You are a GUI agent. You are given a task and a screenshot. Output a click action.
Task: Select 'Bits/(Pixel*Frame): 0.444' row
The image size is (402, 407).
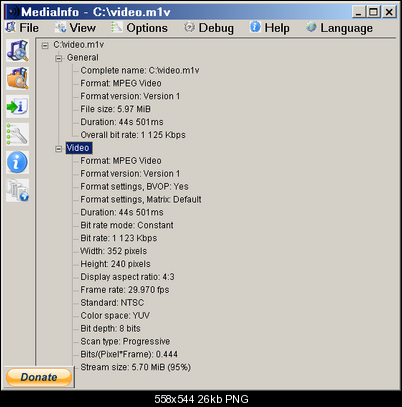point(129,354)
